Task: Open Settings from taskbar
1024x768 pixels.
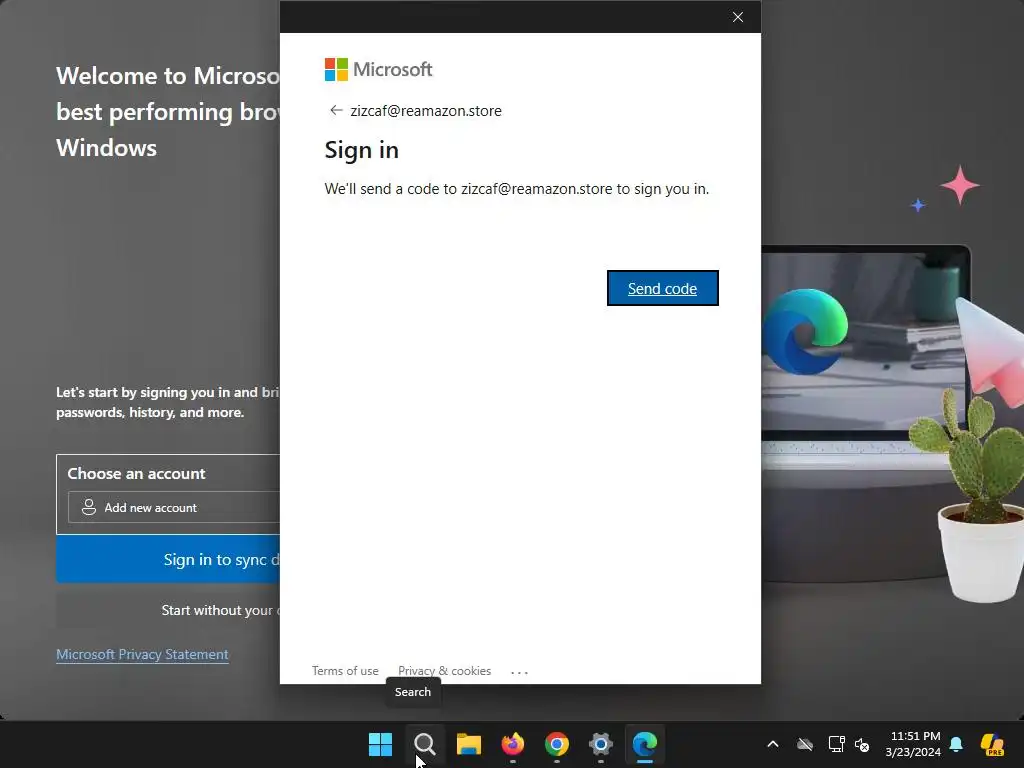Action: pyautogui.click(x=601, y=744)
